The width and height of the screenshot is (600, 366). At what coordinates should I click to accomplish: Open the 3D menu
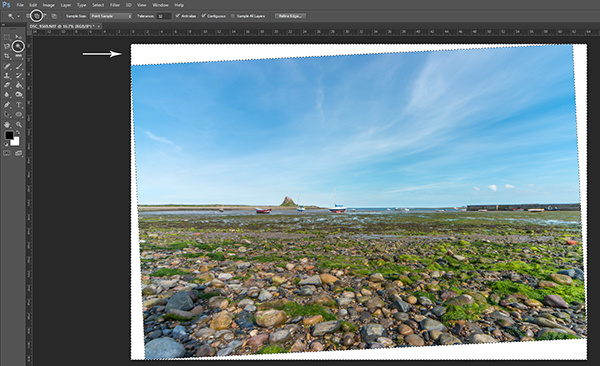[129, 5]
